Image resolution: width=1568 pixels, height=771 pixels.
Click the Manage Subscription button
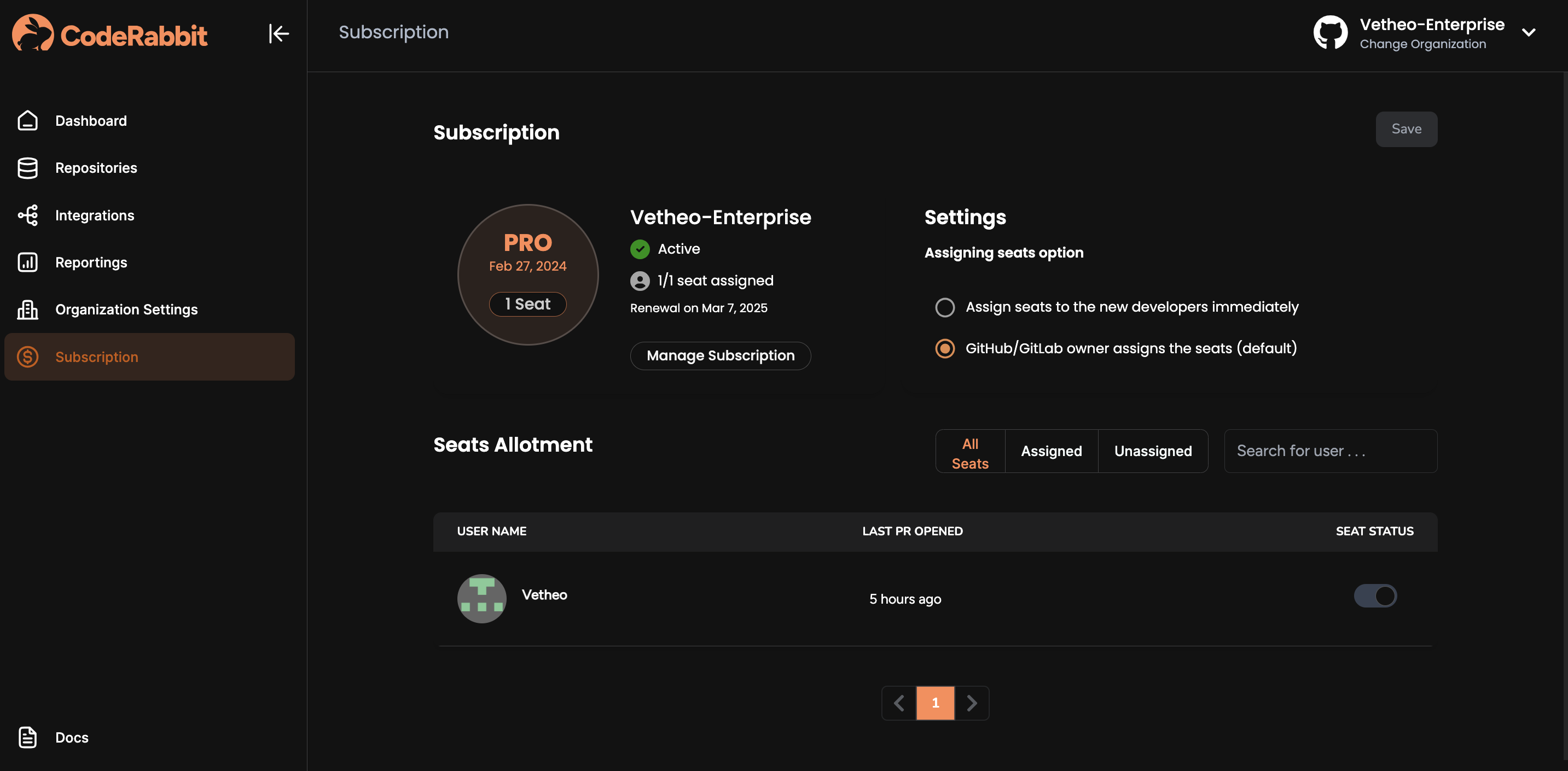pos(720,355)
